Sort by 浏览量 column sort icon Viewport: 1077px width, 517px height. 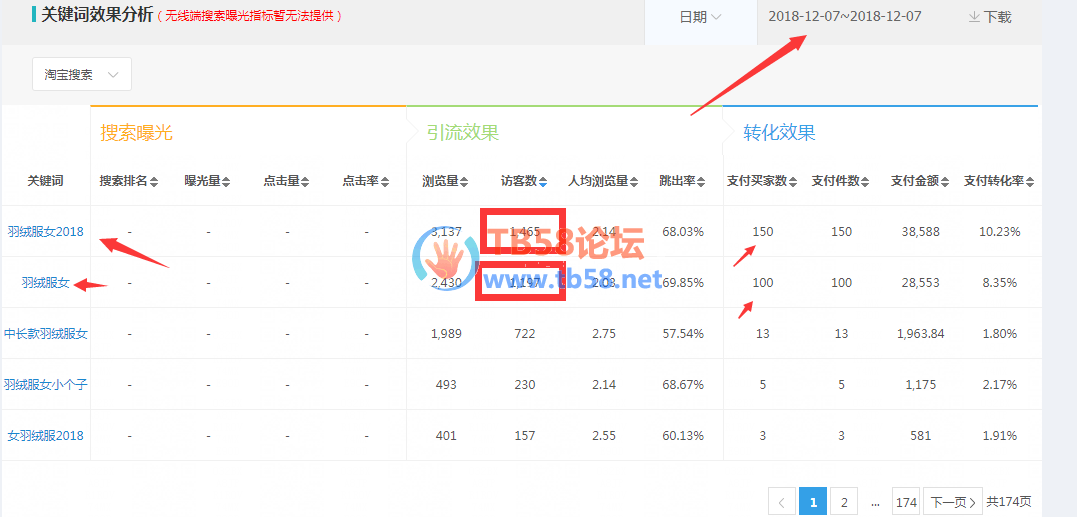pos(465,182)
